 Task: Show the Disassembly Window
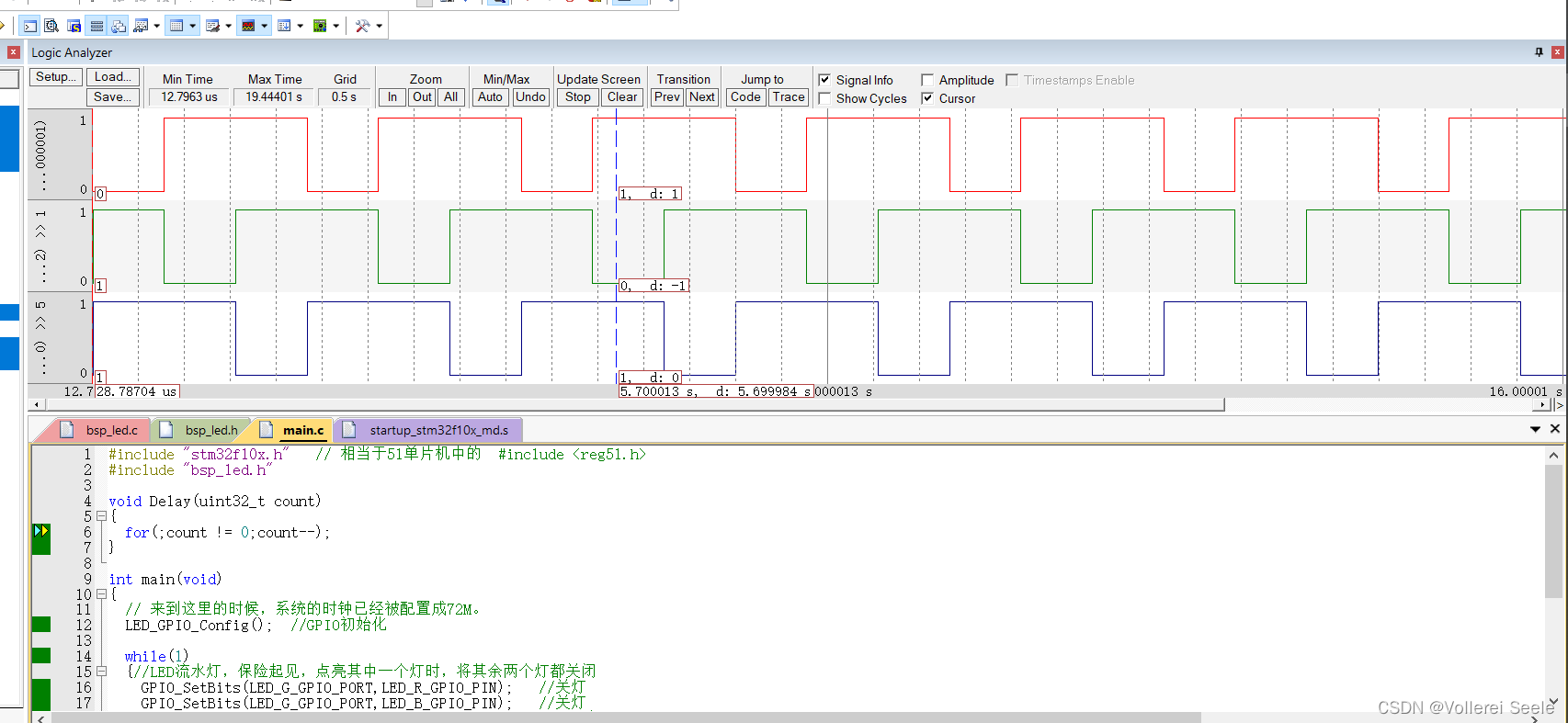coord(51,26)
